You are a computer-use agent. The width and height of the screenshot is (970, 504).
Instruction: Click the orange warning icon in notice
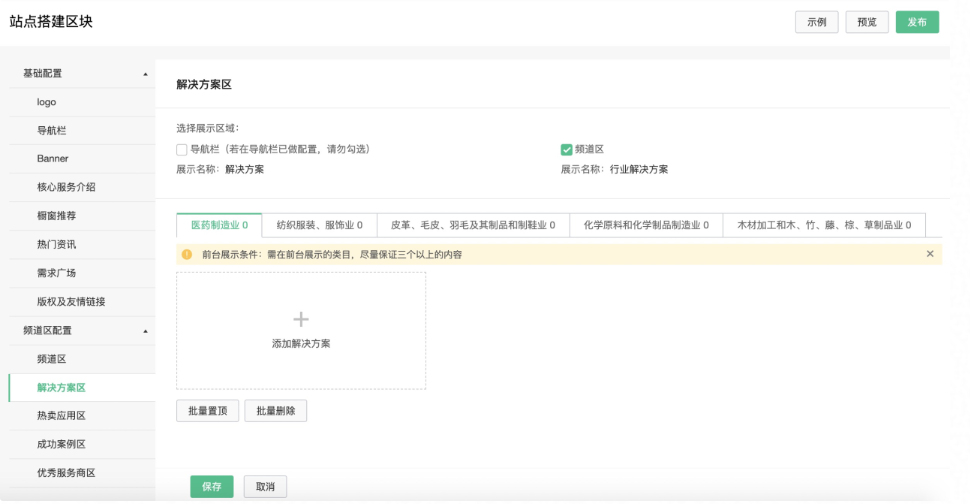click(187, 254)
